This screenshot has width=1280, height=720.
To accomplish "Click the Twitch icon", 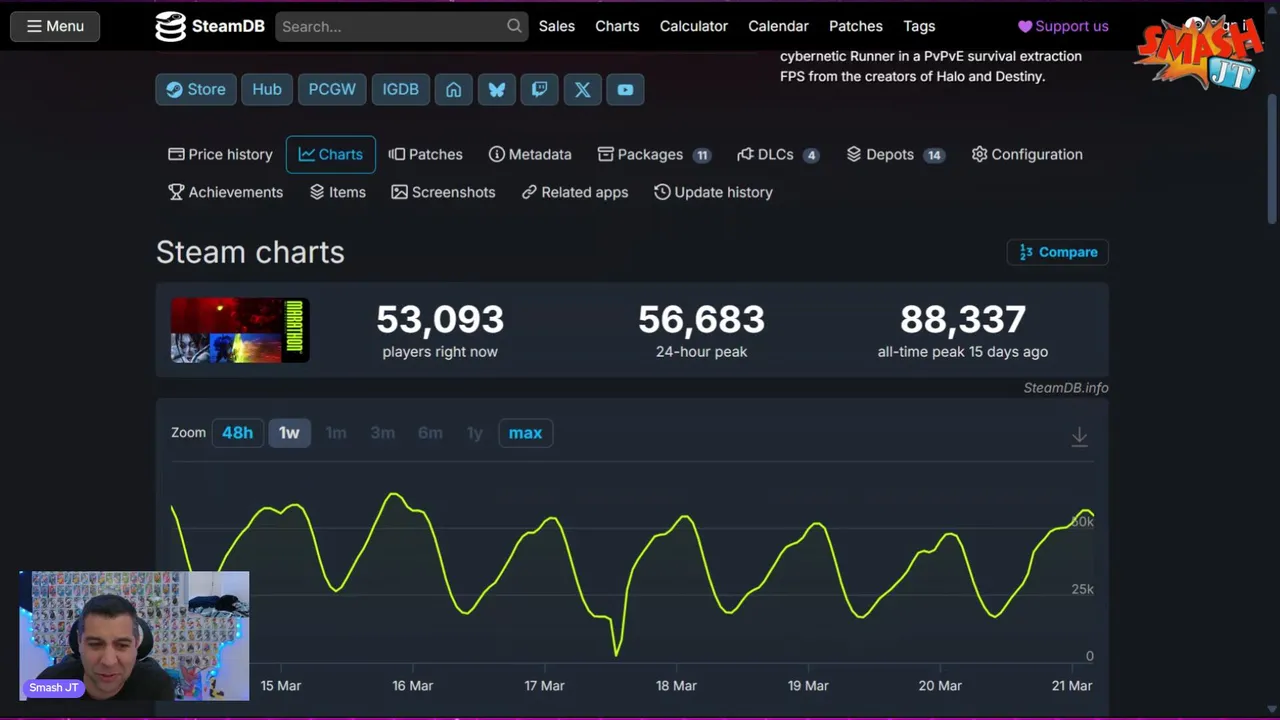I will click(540, 89).
